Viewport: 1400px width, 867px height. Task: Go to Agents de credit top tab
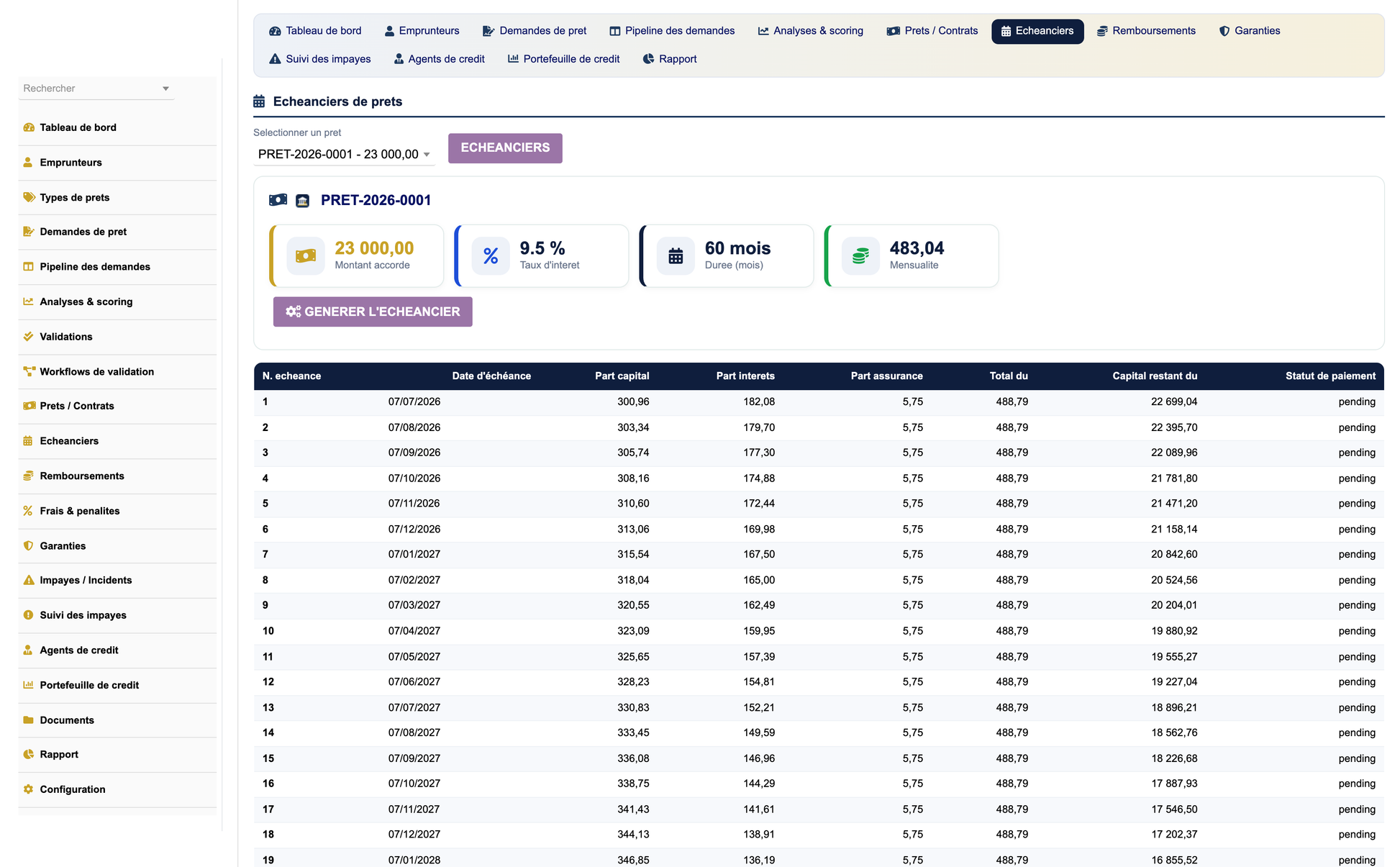pos(440,59)
